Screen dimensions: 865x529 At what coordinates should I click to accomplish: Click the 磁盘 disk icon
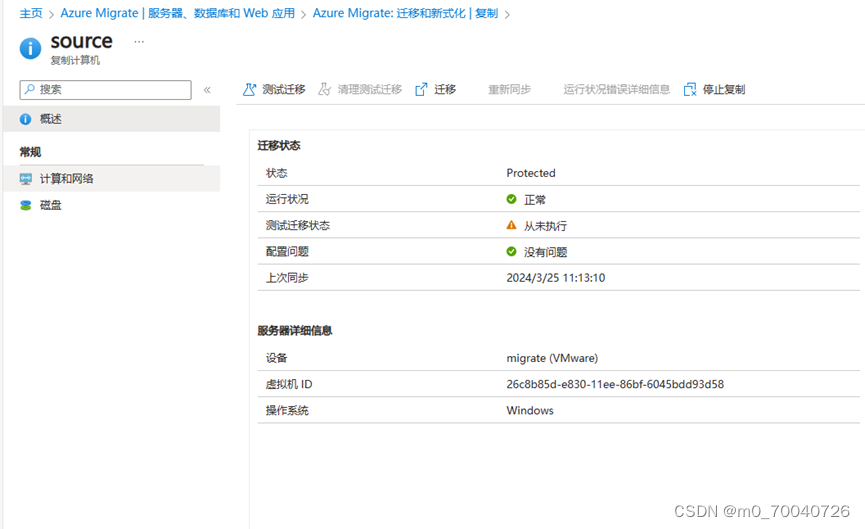click(x=25, y=205)
